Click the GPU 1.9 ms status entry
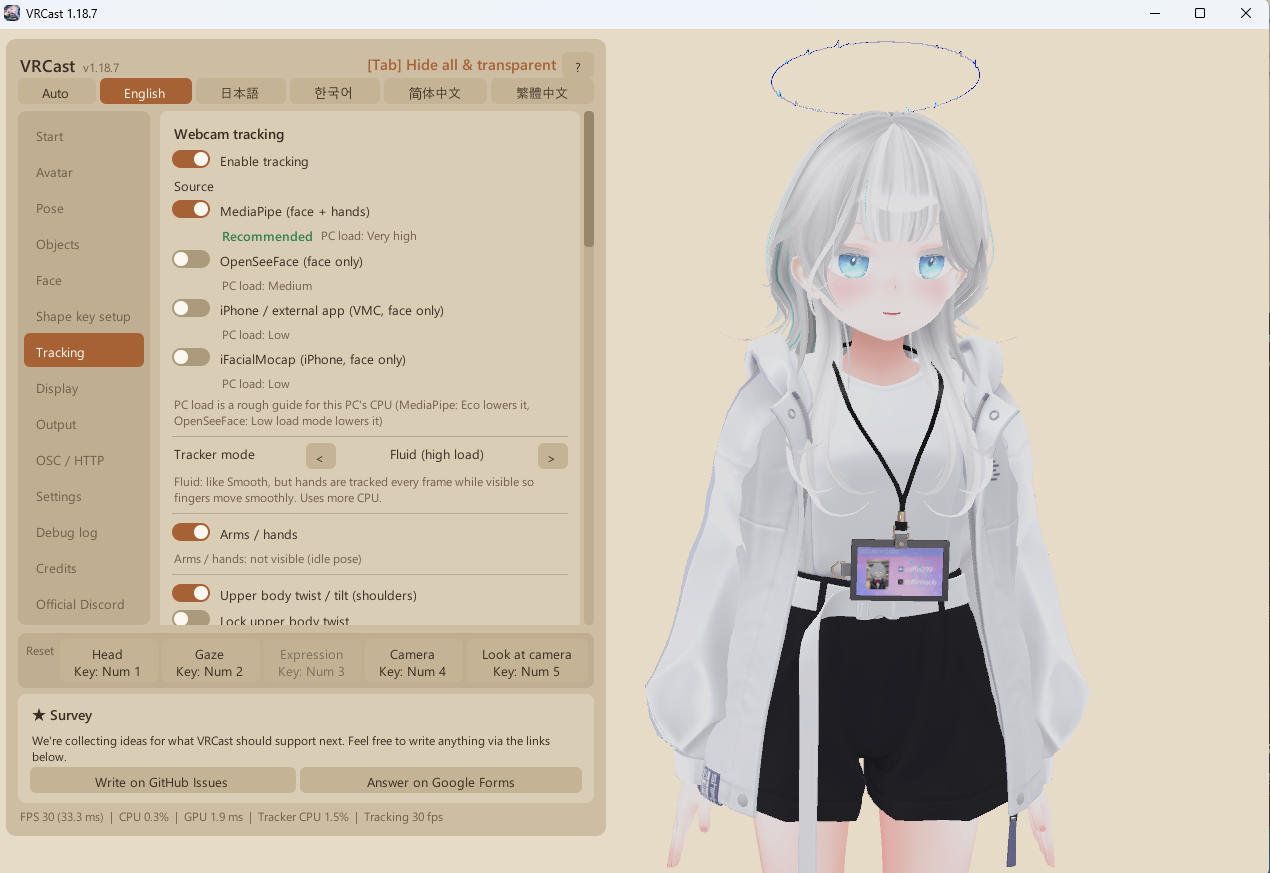This screenshot has height=873, width=1270. click(x=213, y=817)
